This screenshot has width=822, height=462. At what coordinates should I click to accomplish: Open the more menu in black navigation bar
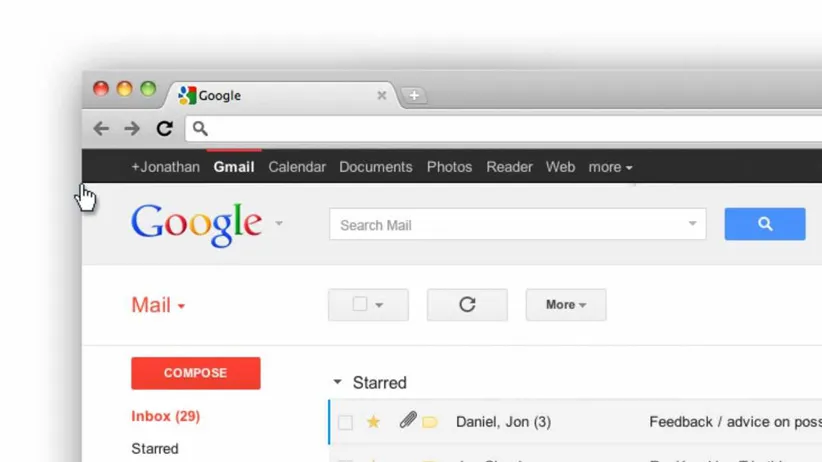[x=610, y=167]
